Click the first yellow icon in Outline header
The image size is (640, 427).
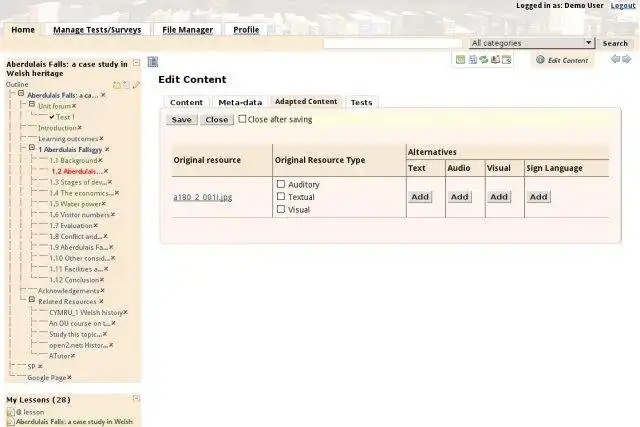pyautogui.click(x=117, y=85)
